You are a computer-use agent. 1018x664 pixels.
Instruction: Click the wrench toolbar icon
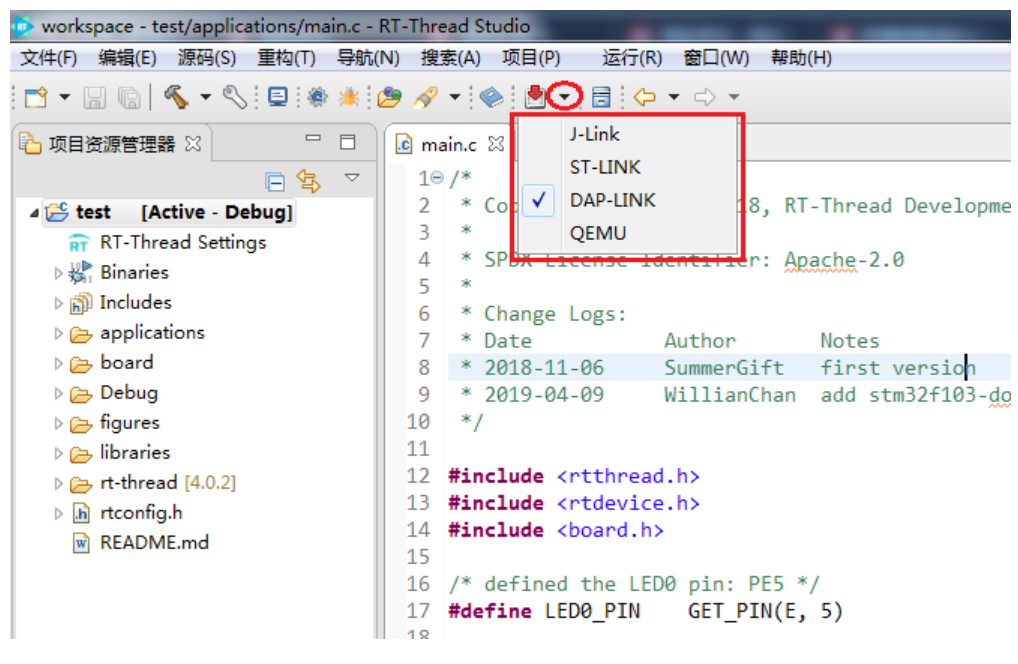click(x=234, y=97)
